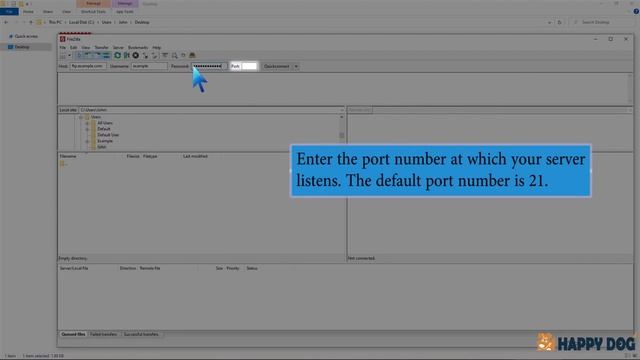Toggle message log display toolbar icon
The width and height of the screenshot is (640, 360).
79,56
